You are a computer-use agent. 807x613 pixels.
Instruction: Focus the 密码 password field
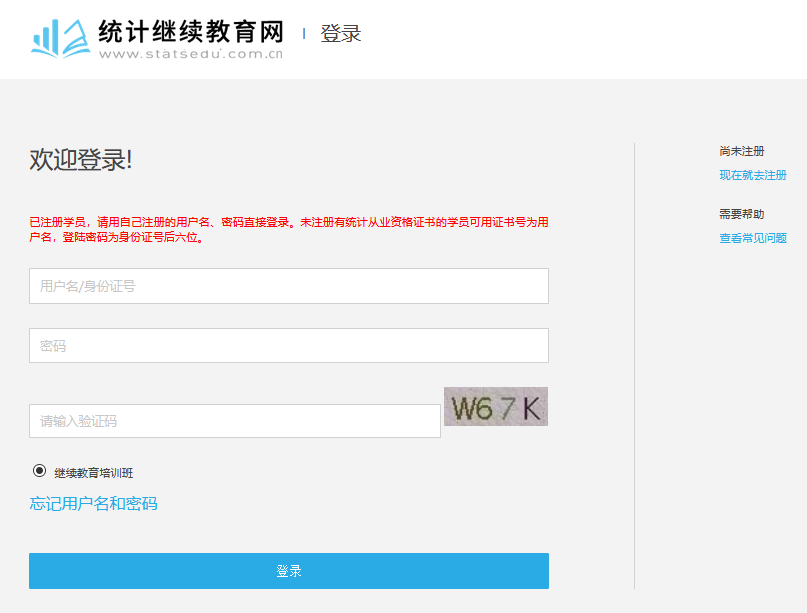[289, 345]
